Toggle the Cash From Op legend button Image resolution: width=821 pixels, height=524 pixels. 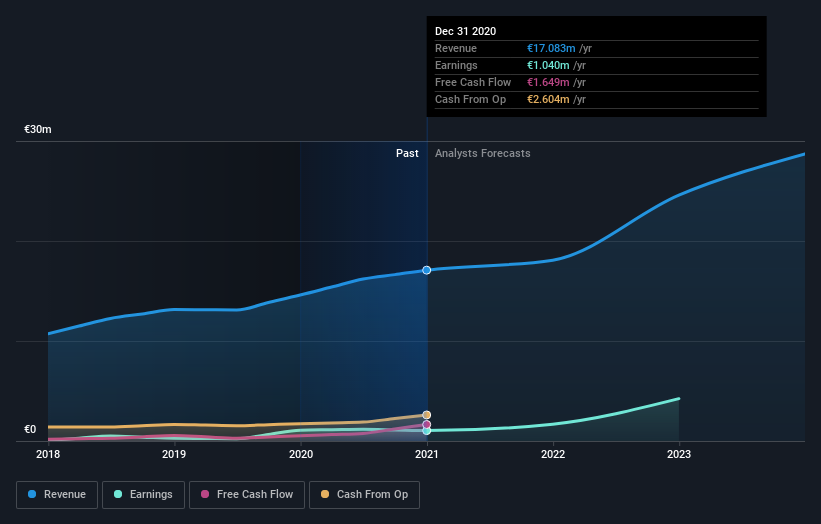pos(364,495)
